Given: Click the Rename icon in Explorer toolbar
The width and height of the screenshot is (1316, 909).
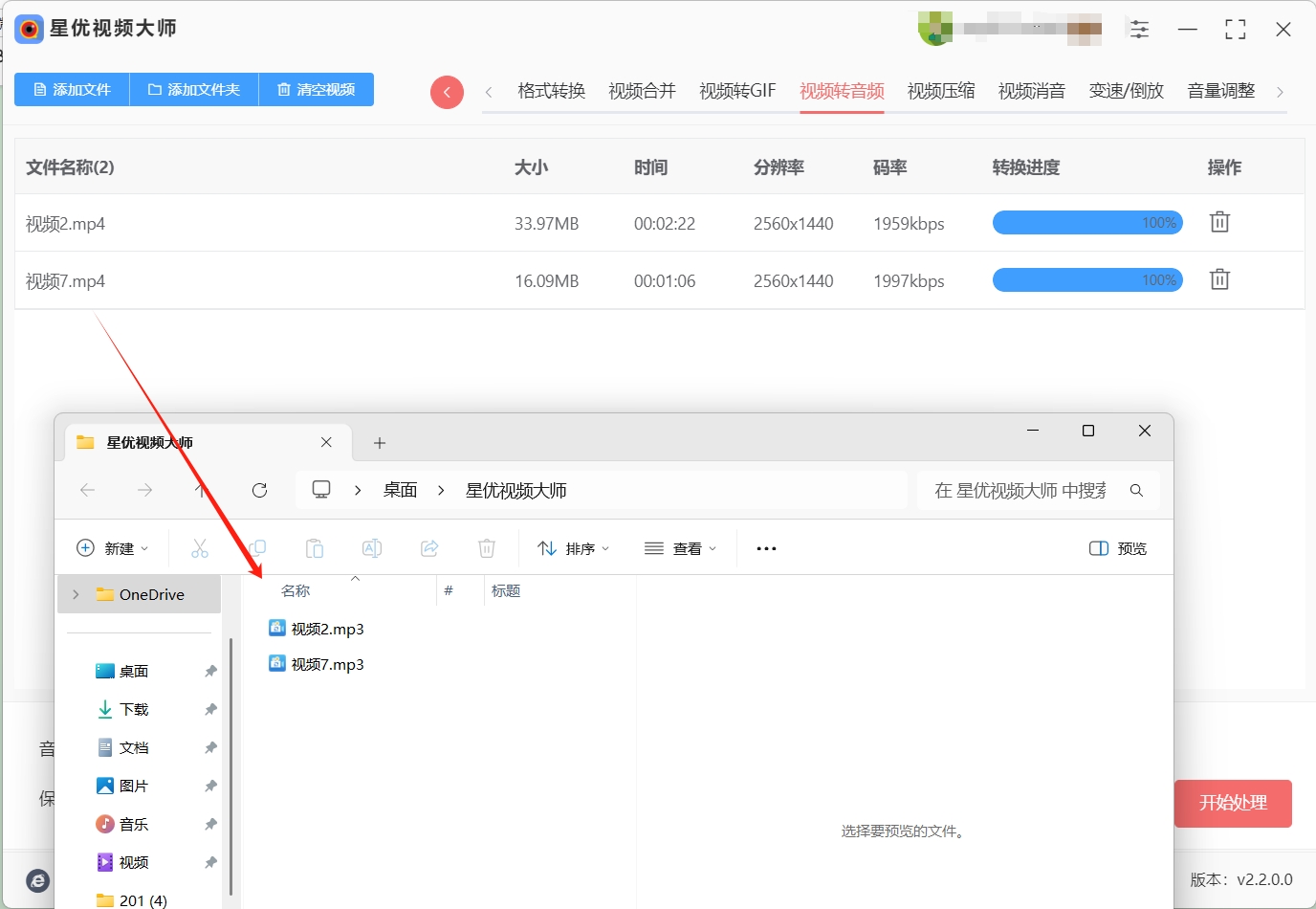Looking at the screenshot, I should (372, 548).
